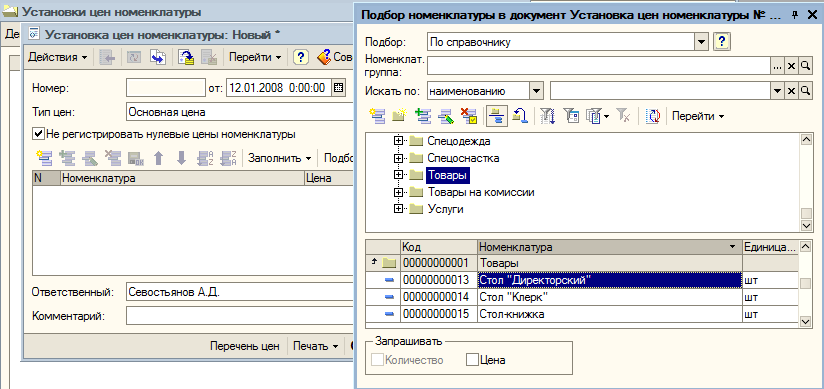
Task: Expand the Услуги tree folder
Action: coord(398,209)
